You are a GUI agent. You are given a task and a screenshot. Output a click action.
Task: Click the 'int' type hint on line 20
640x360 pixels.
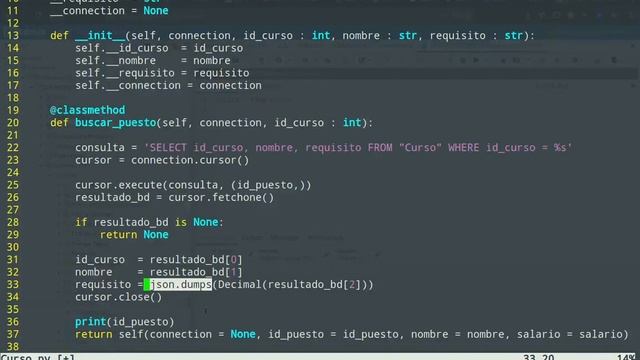(x=352, y=122)
